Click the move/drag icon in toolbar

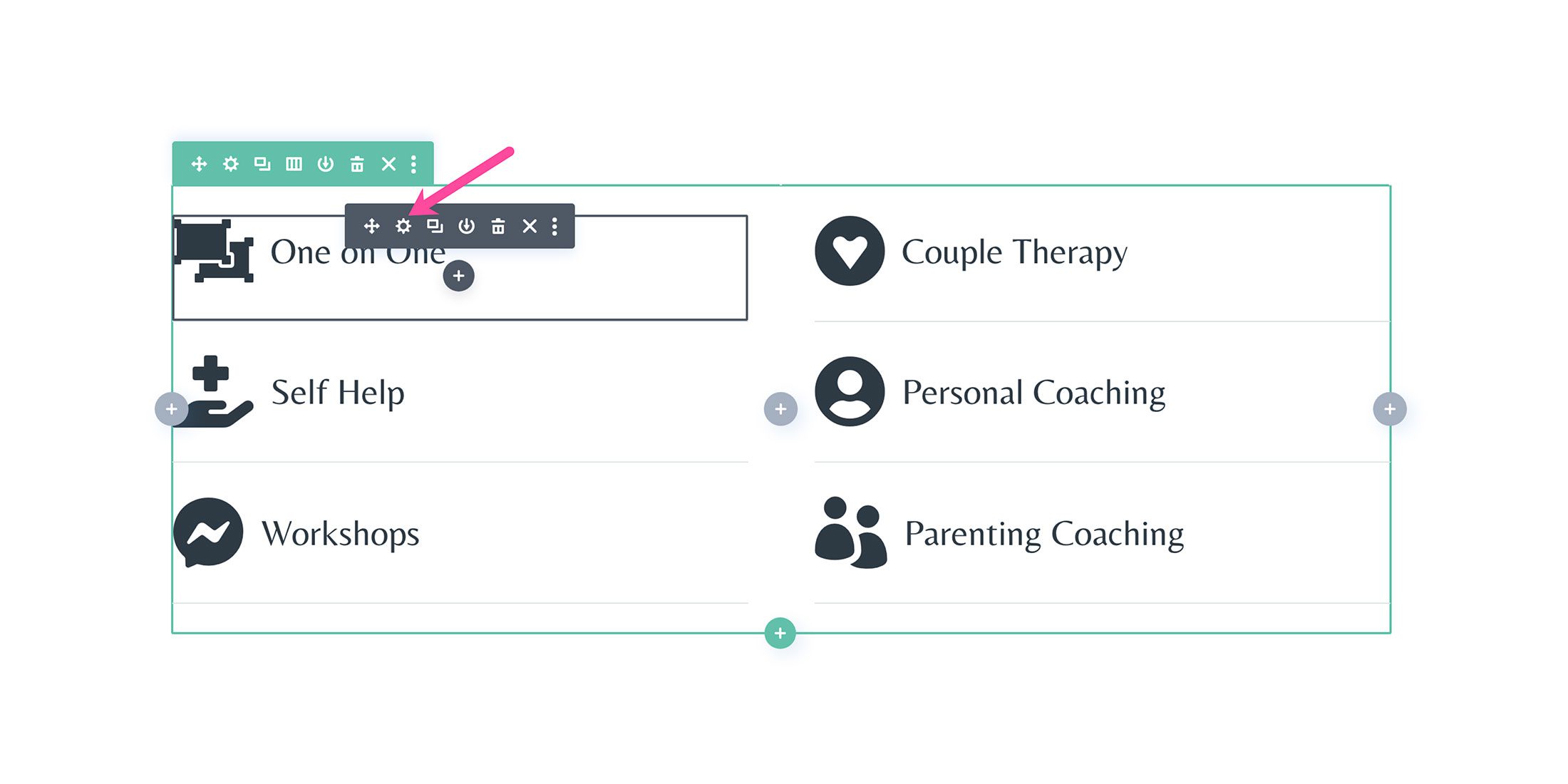370,225
